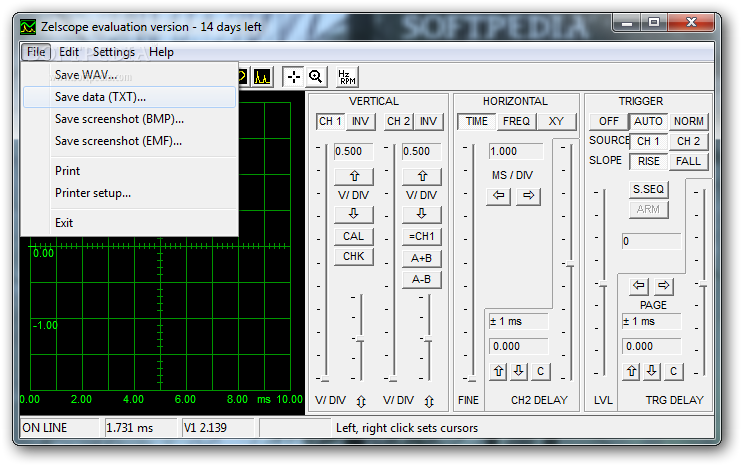Increase CH 2 V/DIV with up arrow
Screen dimensions: 742x466
(x=422, y=176)
